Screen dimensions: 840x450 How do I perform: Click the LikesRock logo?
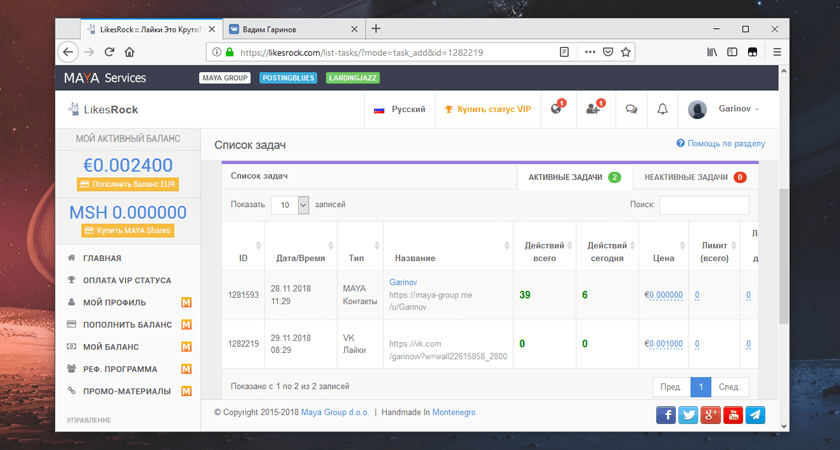[x=103, y=109]
